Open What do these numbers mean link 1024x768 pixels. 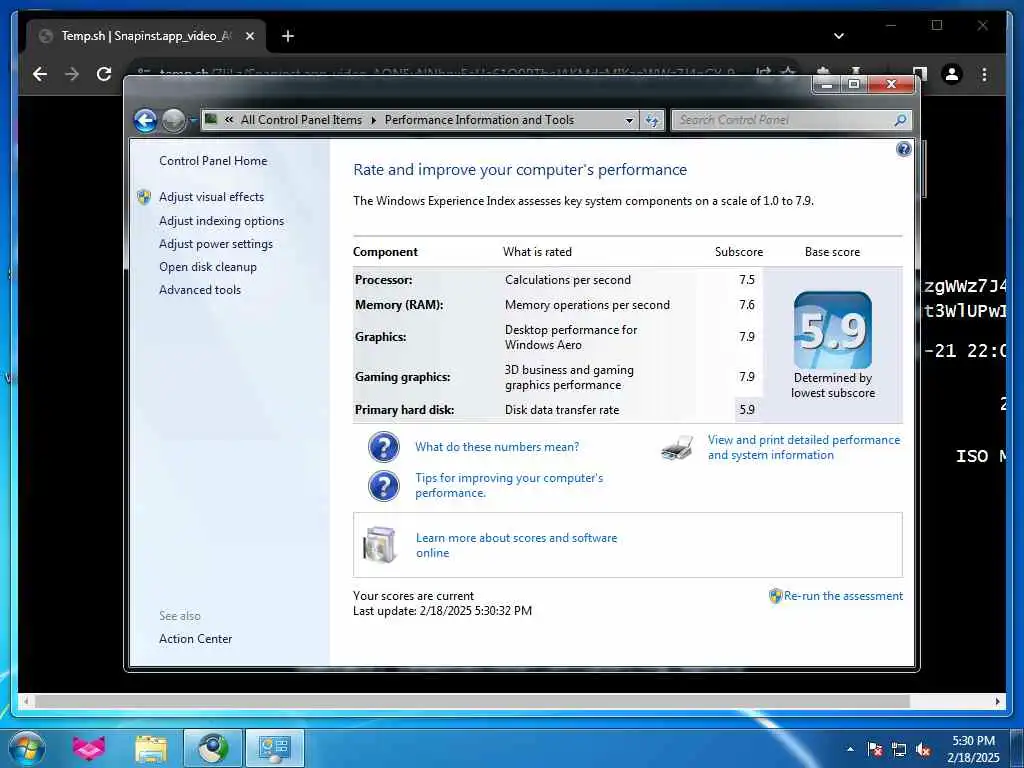[497, 447]
